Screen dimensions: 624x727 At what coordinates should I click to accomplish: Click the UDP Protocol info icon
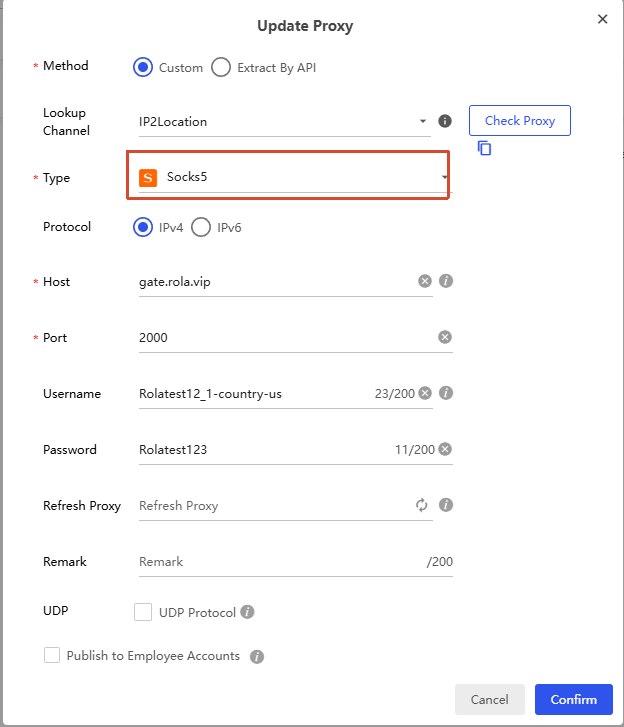247,612
